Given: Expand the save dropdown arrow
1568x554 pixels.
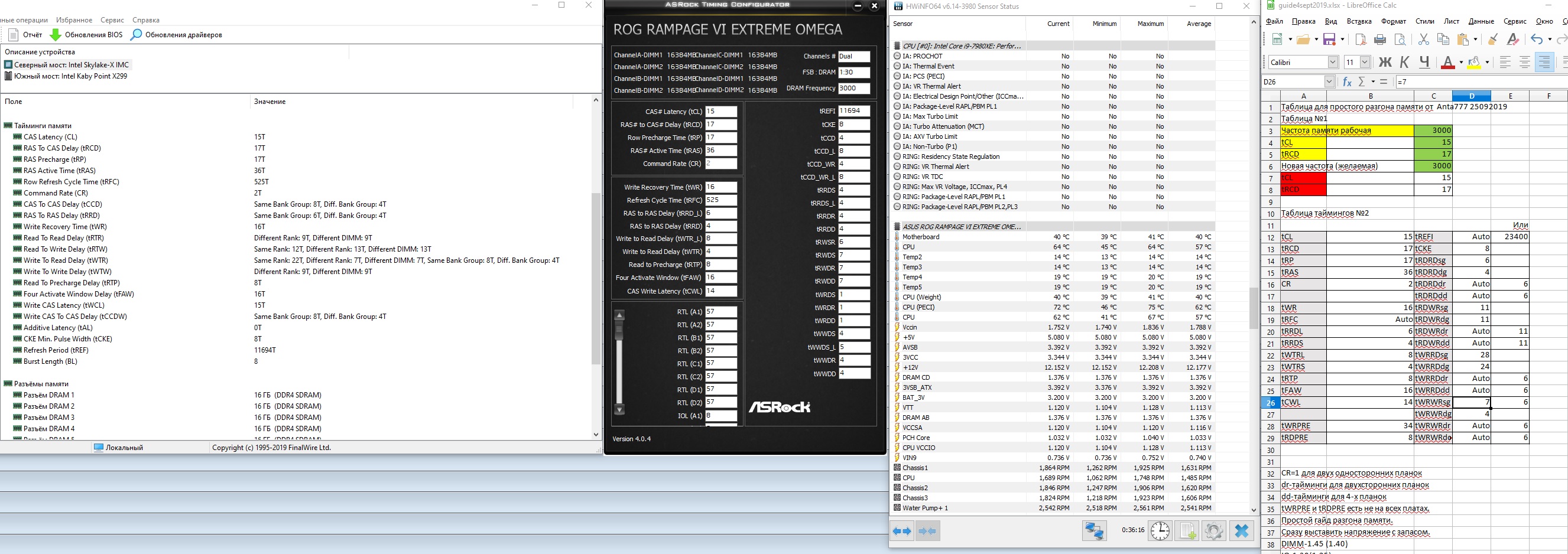Looking at the screenshot, I should [x=1342, y=40].
